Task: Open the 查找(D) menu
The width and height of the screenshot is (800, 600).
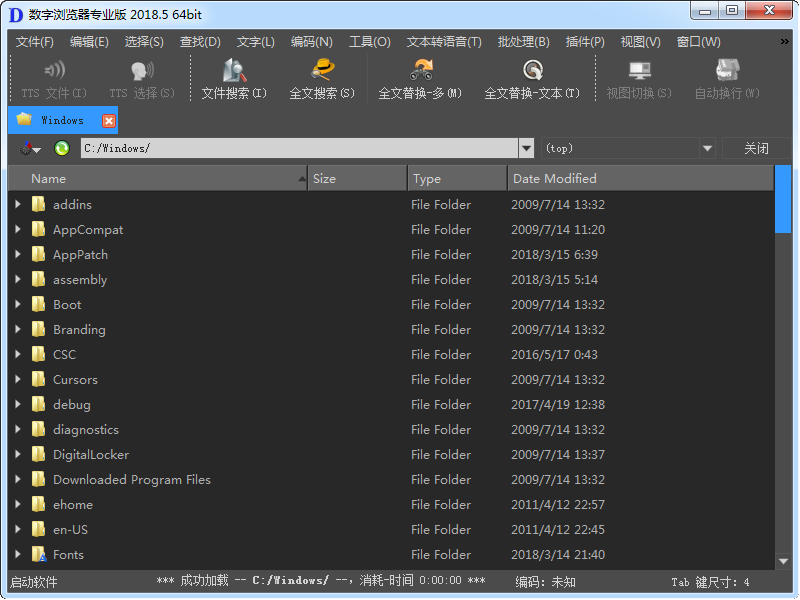Action: tap(200, 42)
